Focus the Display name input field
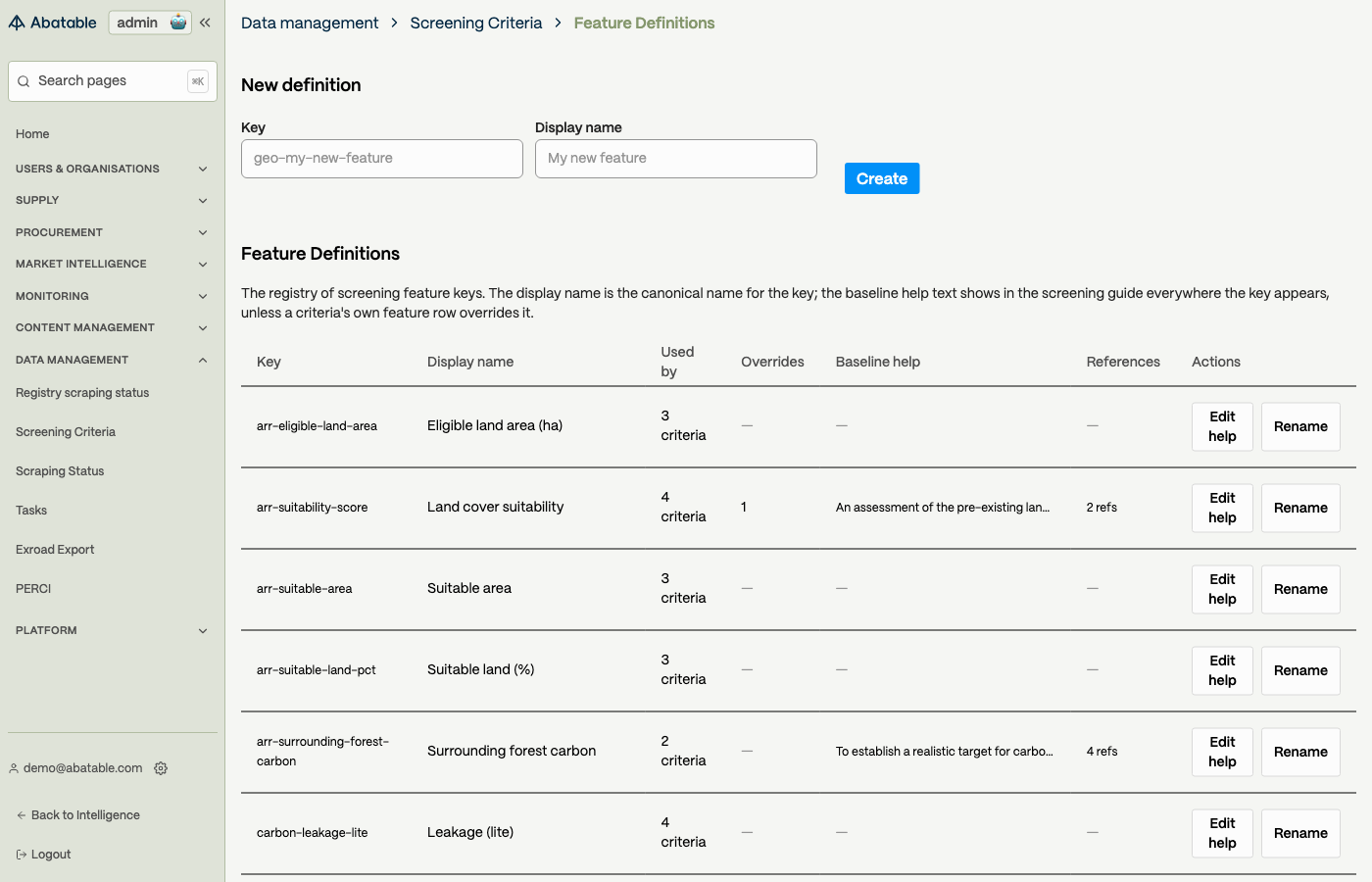 point(676,159)
